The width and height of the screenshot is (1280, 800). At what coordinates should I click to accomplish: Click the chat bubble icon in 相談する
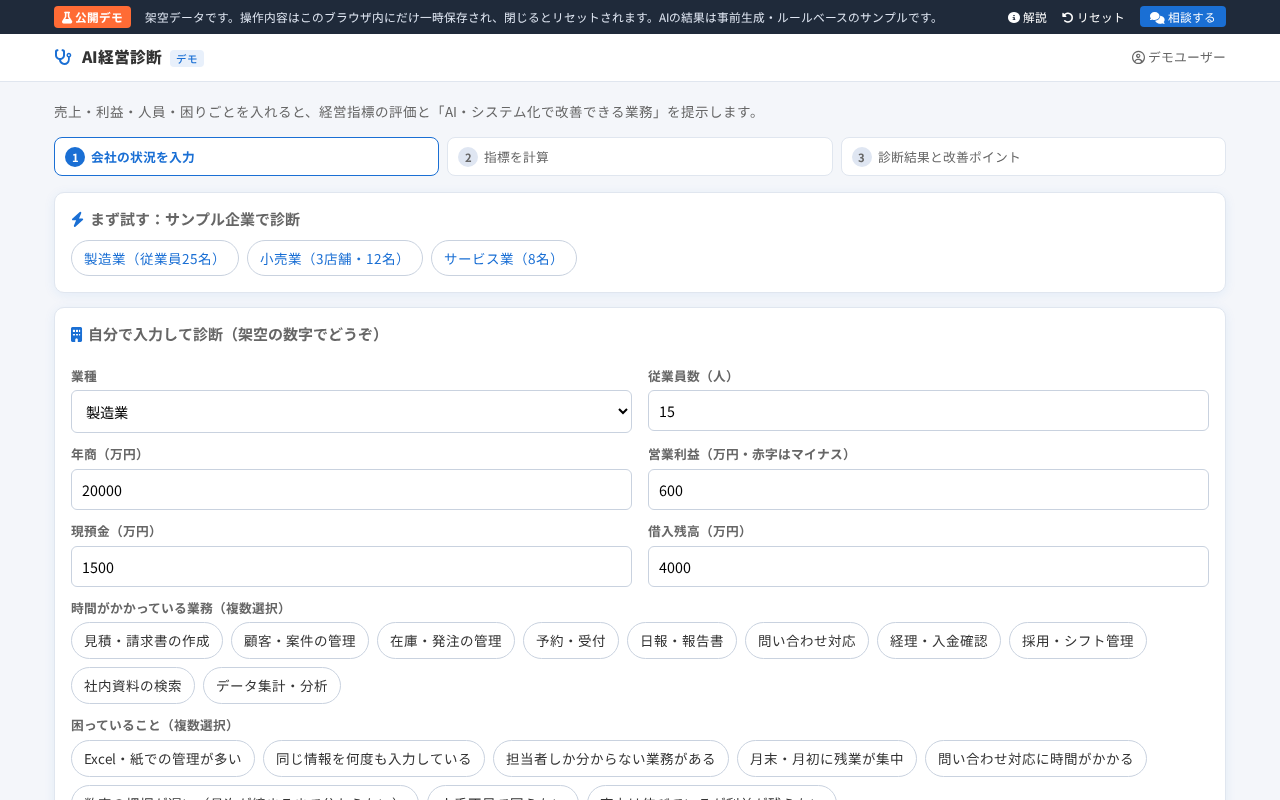(x=1157, y=17)
